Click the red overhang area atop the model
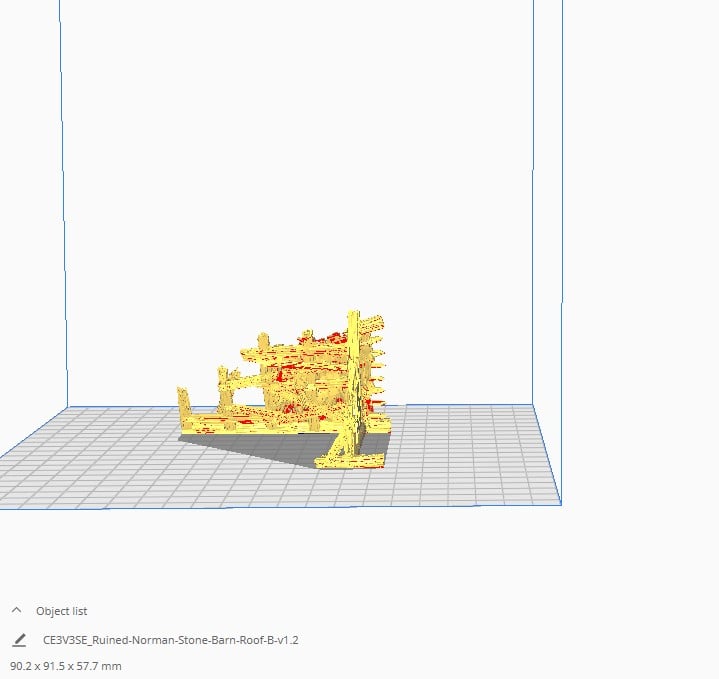Image resolution: width=719 pixels, height=679 pixels. 323,339
